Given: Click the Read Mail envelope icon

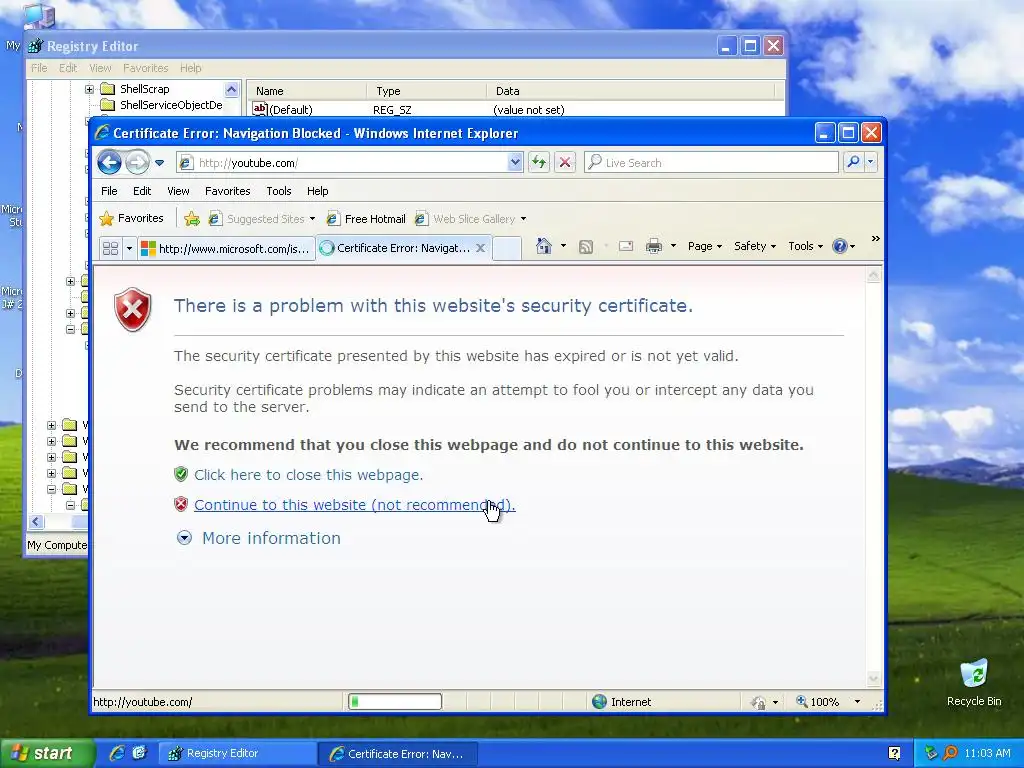Looking at the screenshot, I should 626,246.
